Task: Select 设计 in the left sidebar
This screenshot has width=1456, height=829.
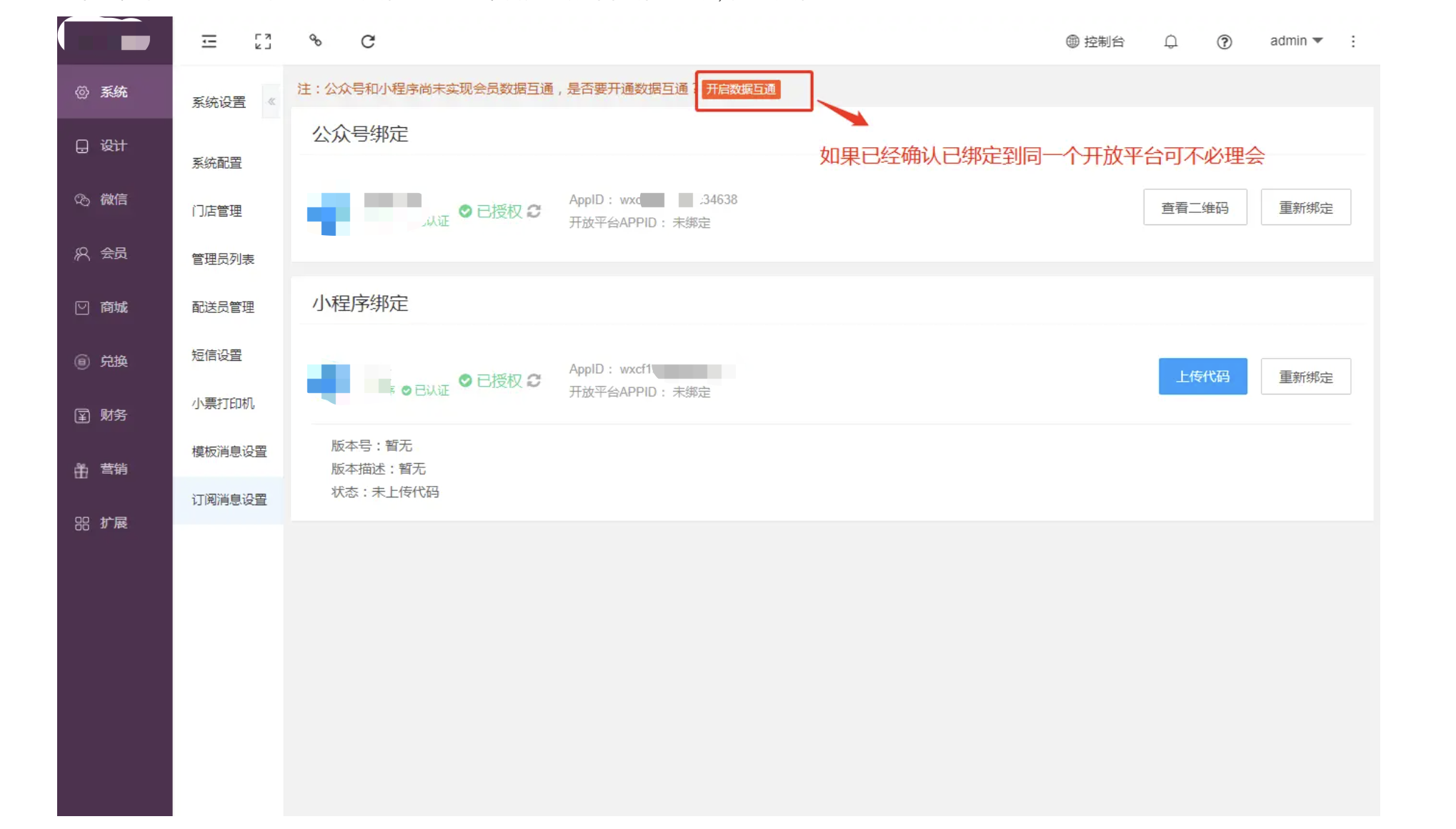Action: [x=114, y=146]
